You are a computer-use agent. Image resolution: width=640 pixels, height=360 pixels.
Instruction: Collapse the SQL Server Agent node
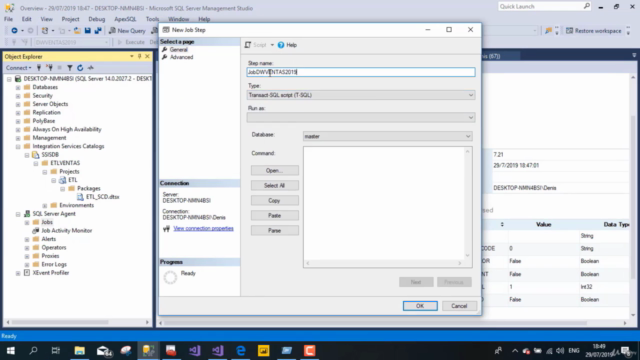(18, 214)
